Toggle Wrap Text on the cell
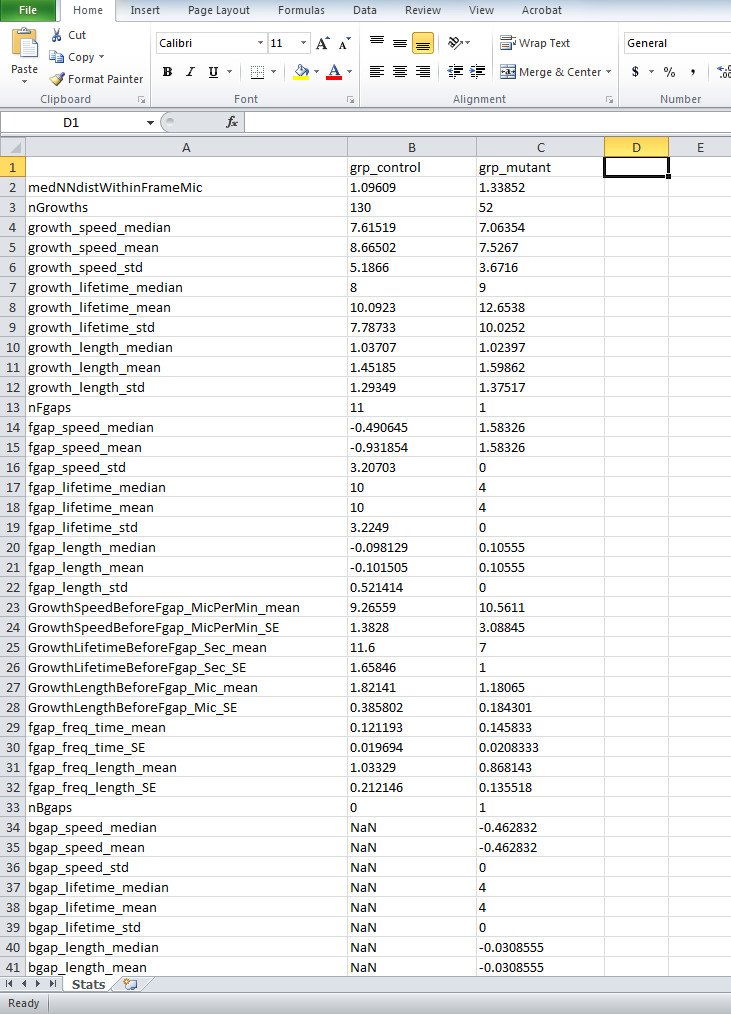731x1014 pixels. point(535,44)
